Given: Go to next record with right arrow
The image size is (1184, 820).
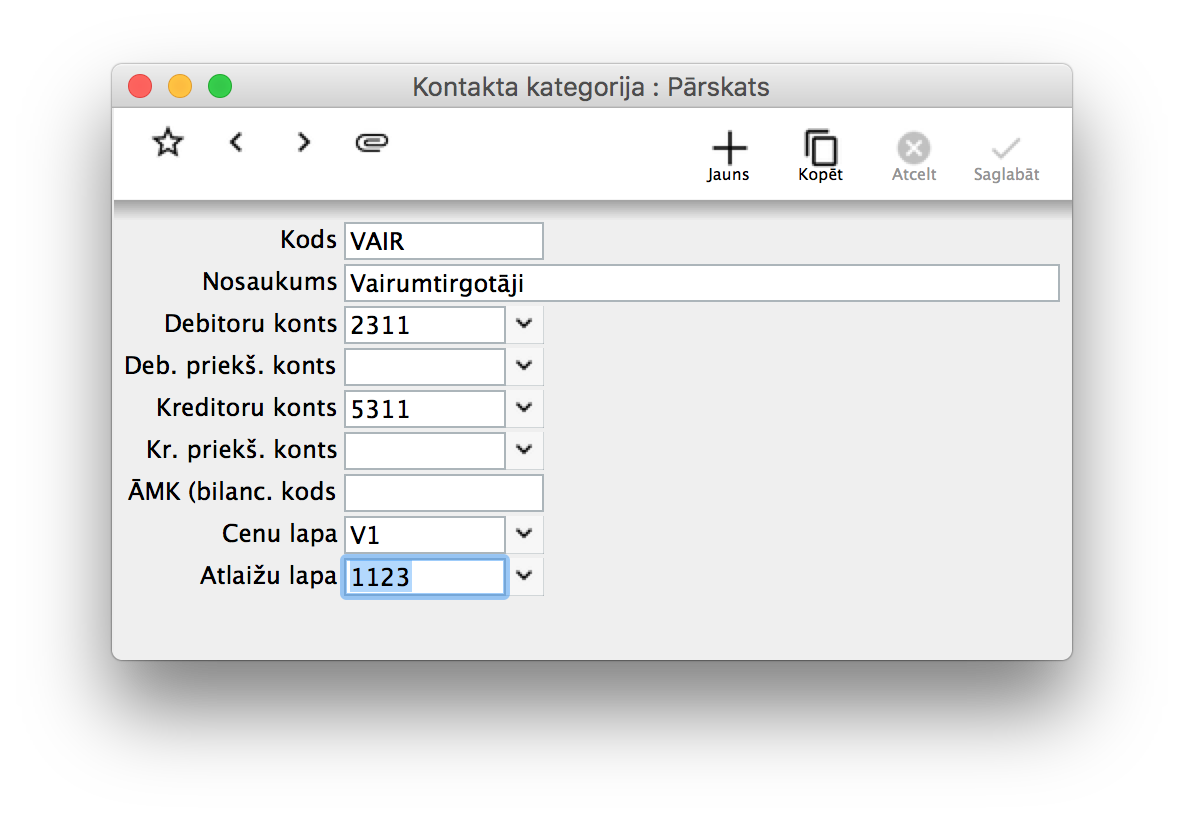Looking at the screenshot, I should pos(304,143).
